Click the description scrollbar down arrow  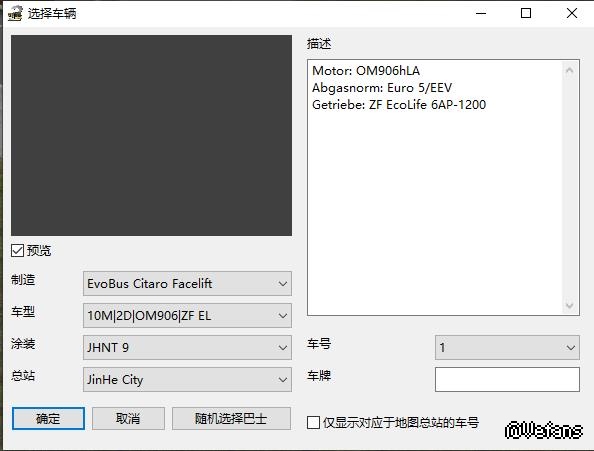point(569,305)
